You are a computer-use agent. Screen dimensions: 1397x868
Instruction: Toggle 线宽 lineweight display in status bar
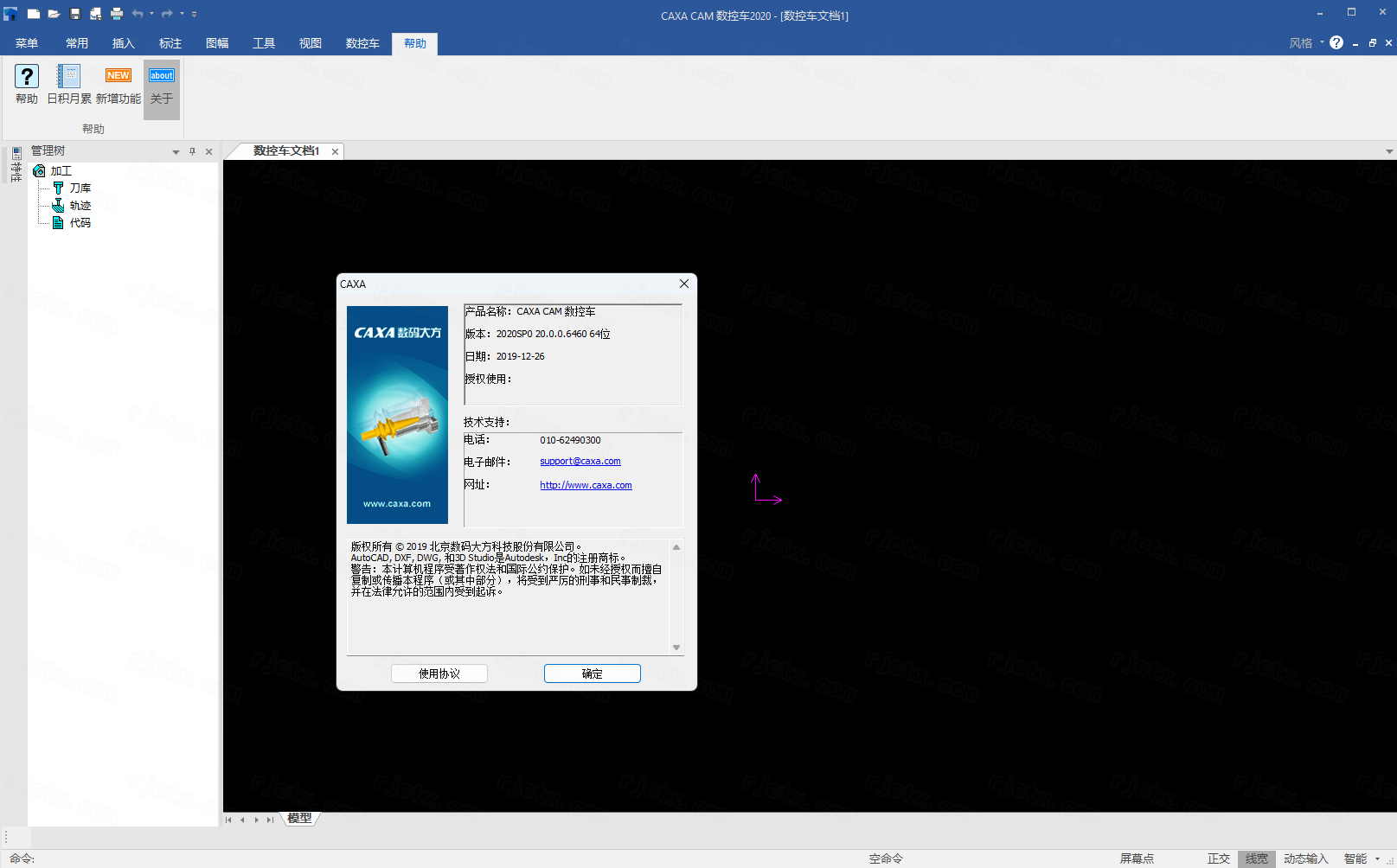point(1256,858)
